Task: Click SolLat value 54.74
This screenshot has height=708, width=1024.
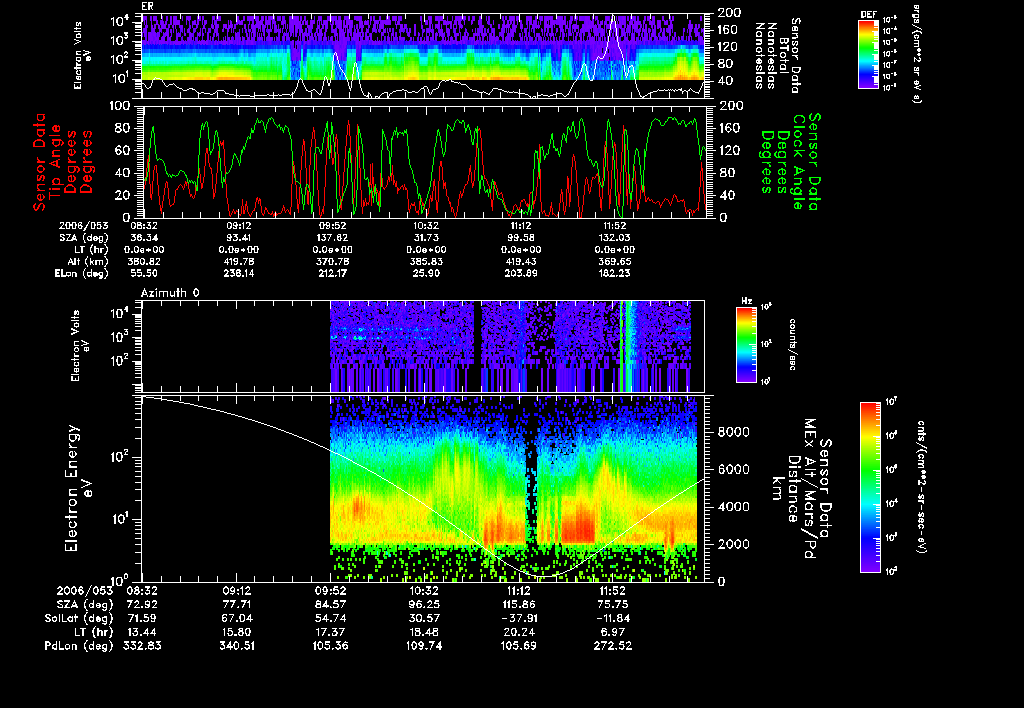Action: click(332, 618)
